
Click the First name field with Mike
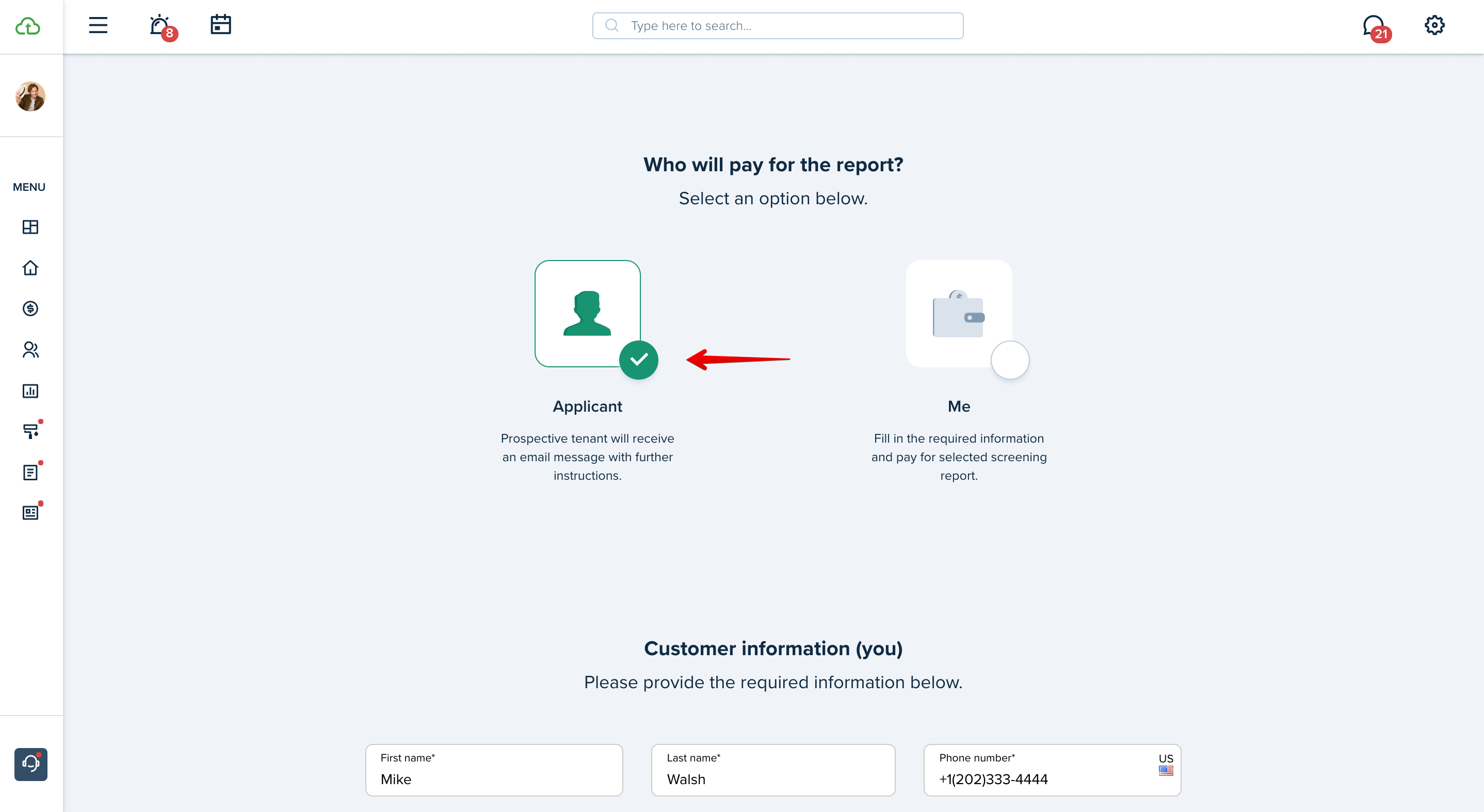(494, 770)
